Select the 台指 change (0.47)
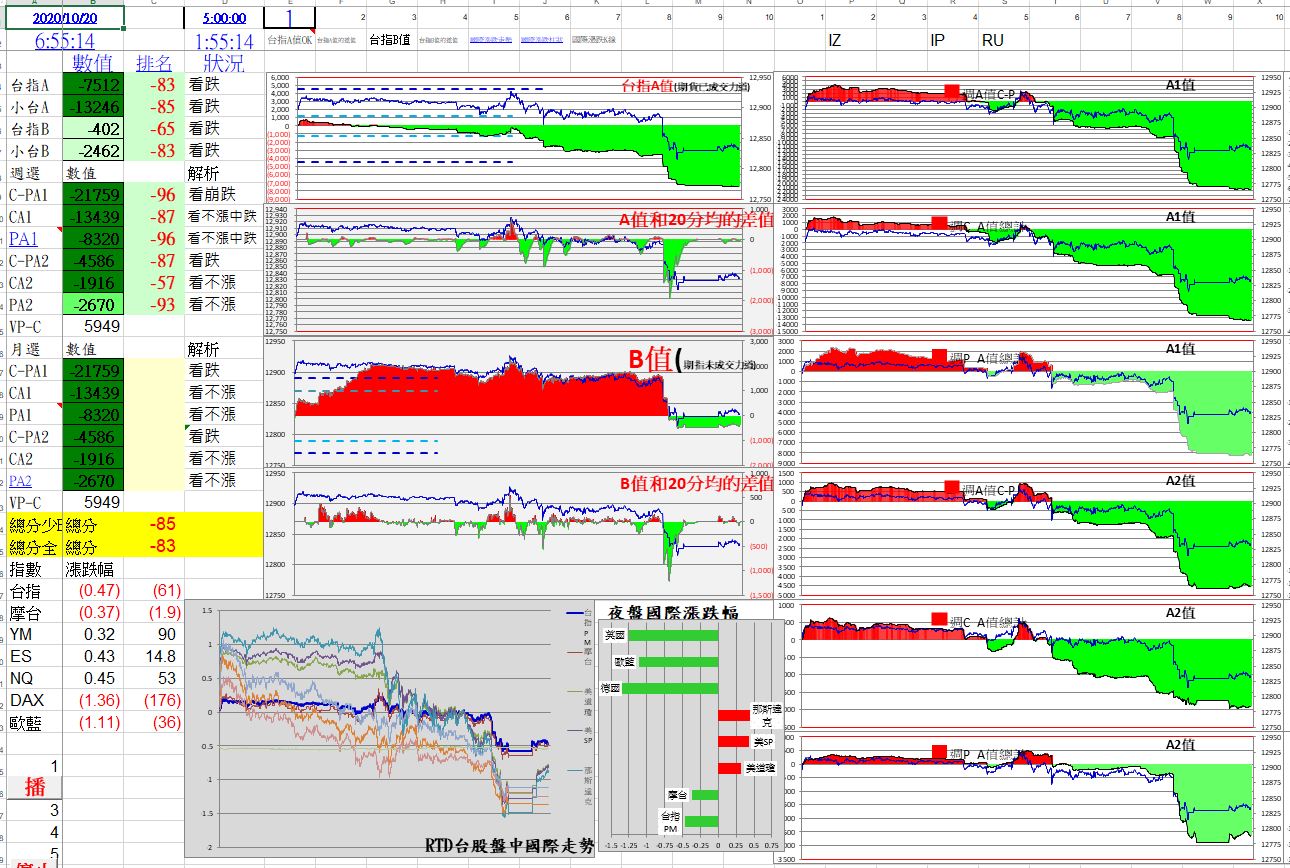 [x=93, y=591]
